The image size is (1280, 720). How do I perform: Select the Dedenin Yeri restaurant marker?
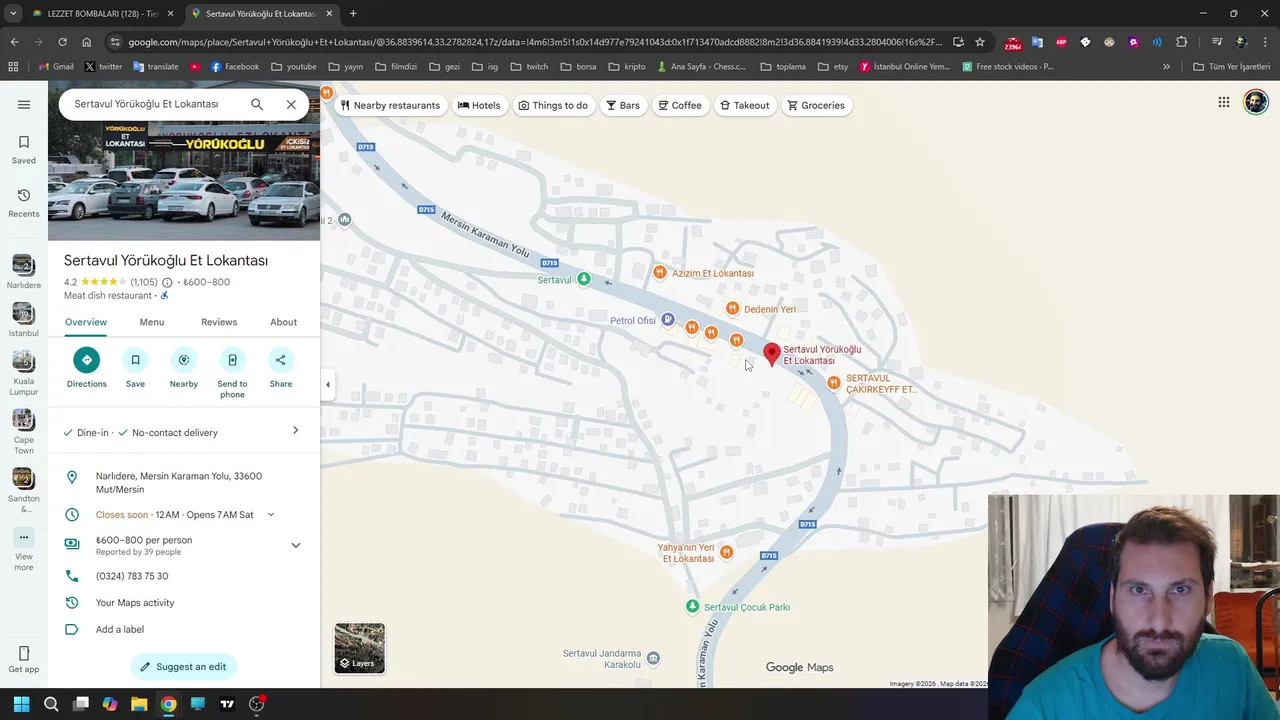tap(732, 309)
